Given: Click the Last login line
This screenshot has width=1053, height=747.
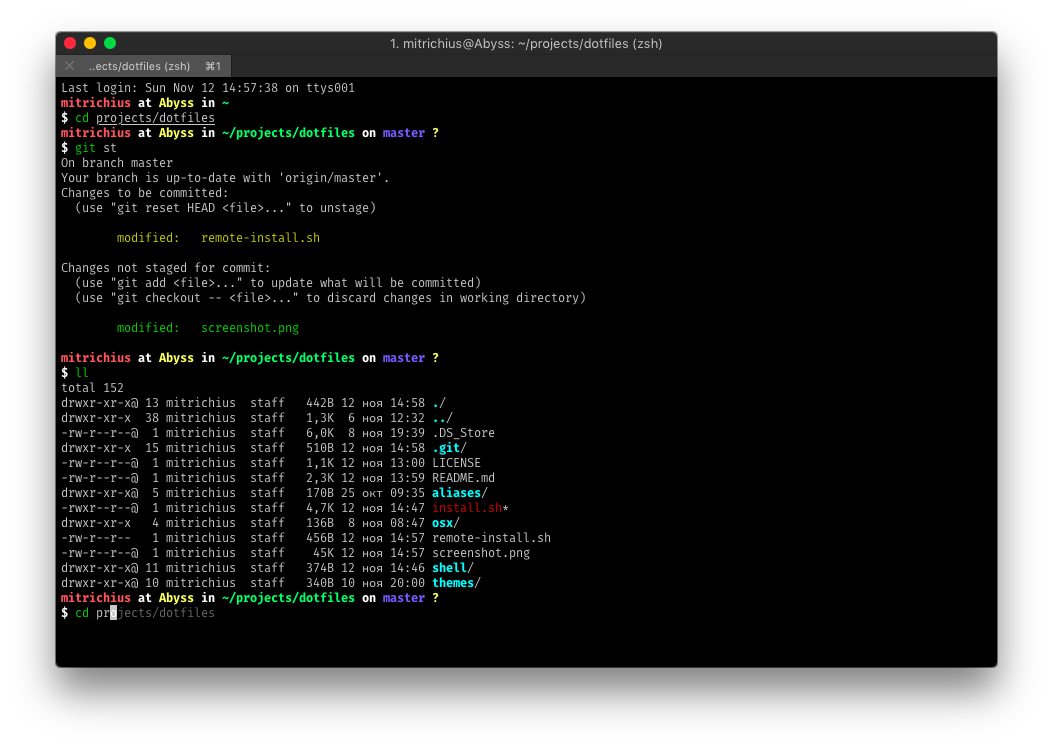Looking at the screenshot, I should (x=208, y=88).
